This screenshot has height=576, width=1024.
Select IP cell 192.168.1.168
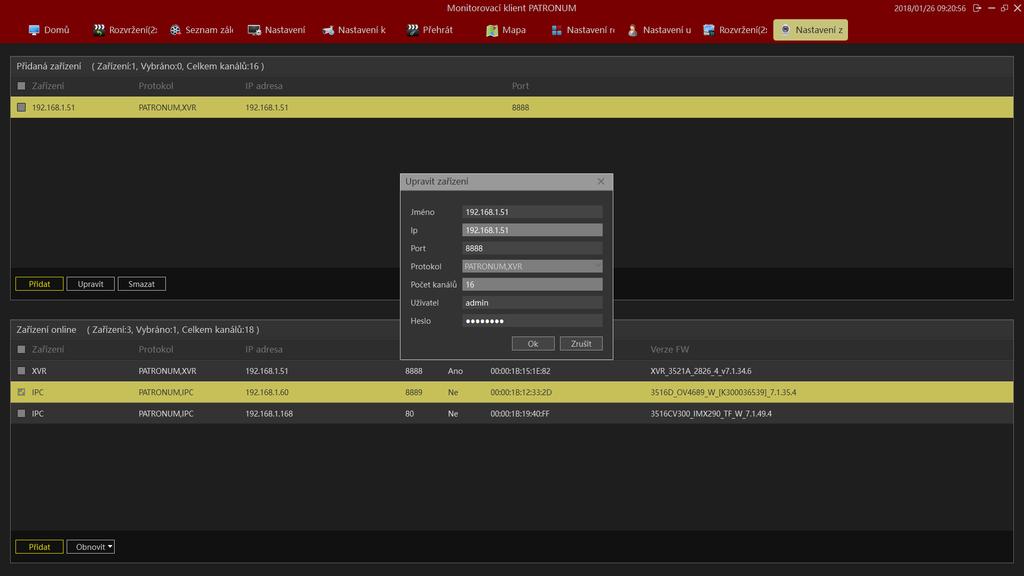tap(269, 414)
